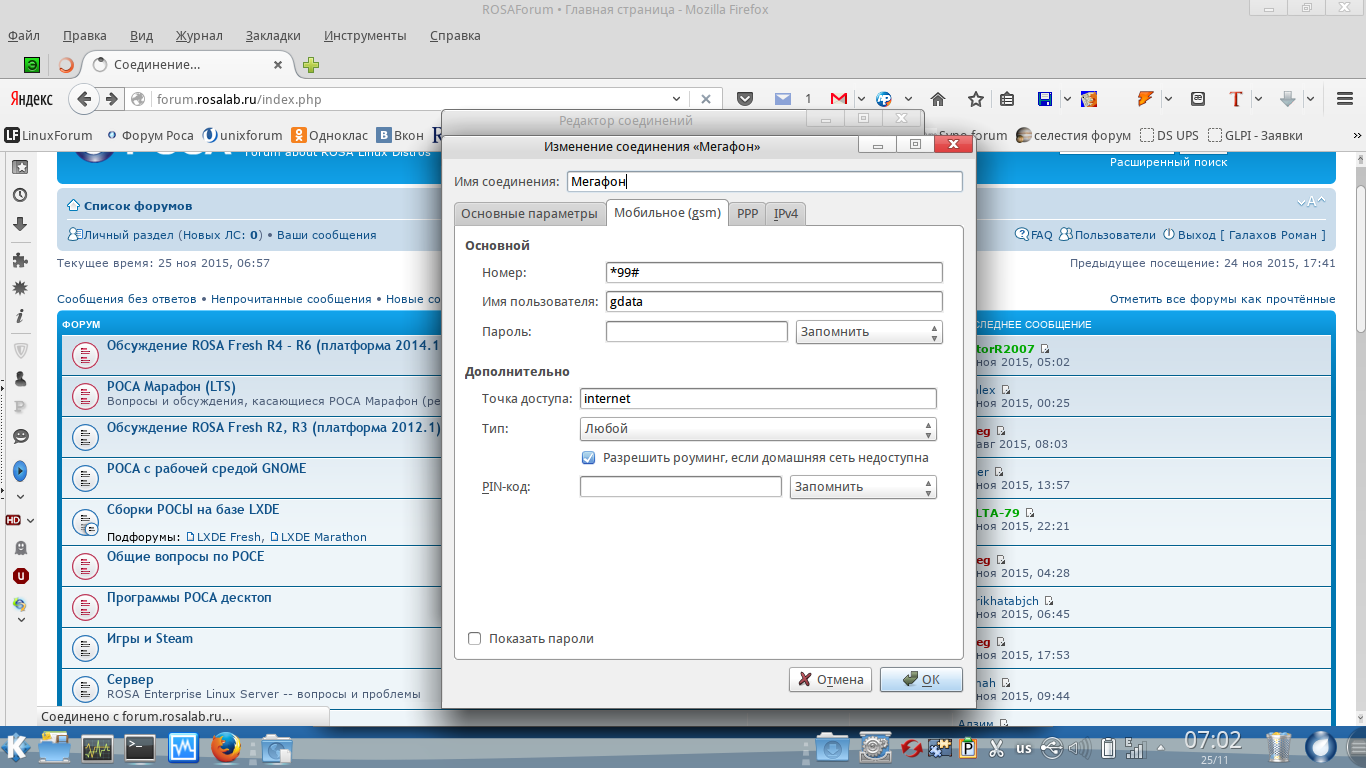This screenshot has width=1366, height=768.
Task: Follow Отметить все форумы как прочтённые link
Action: pyautogui.click(x=1222, y=299)
